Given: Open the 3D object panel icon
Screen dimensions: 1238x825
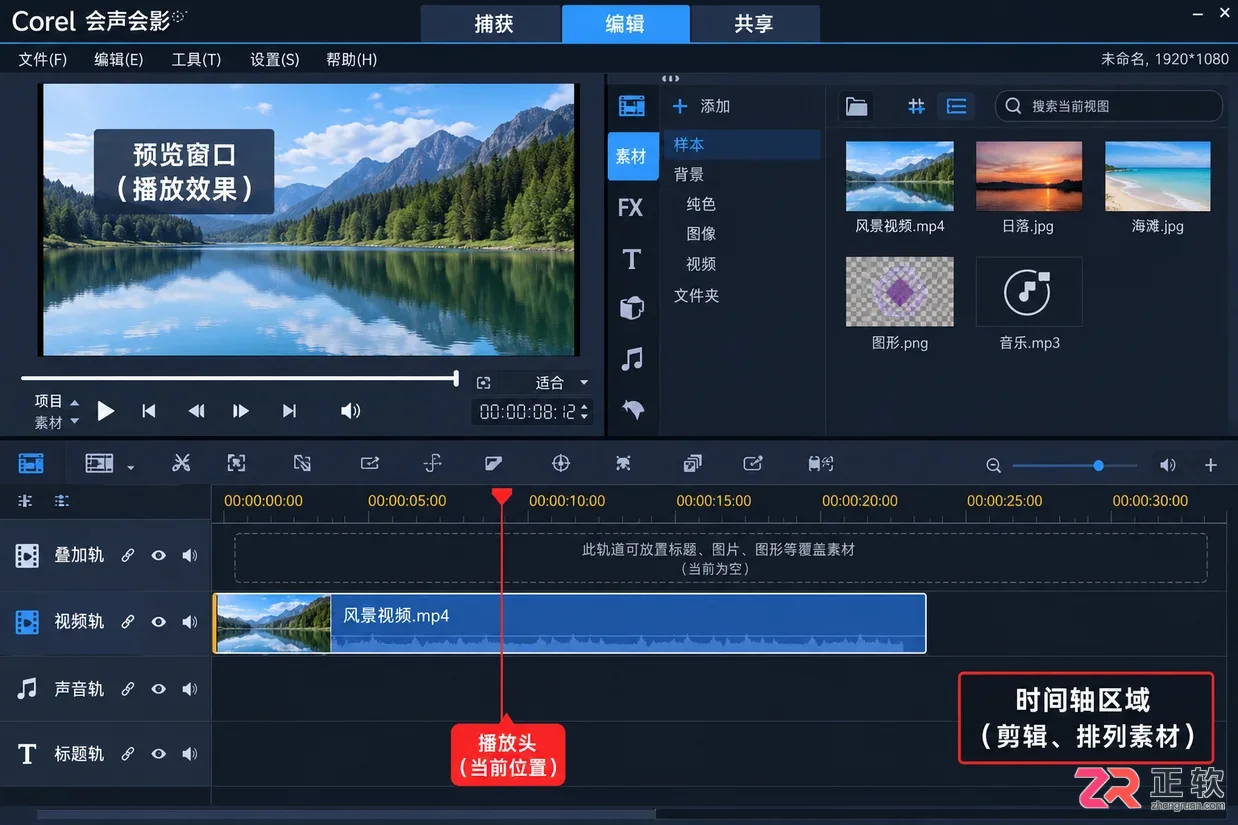Looking at the screenshot, I should [631, 308].
